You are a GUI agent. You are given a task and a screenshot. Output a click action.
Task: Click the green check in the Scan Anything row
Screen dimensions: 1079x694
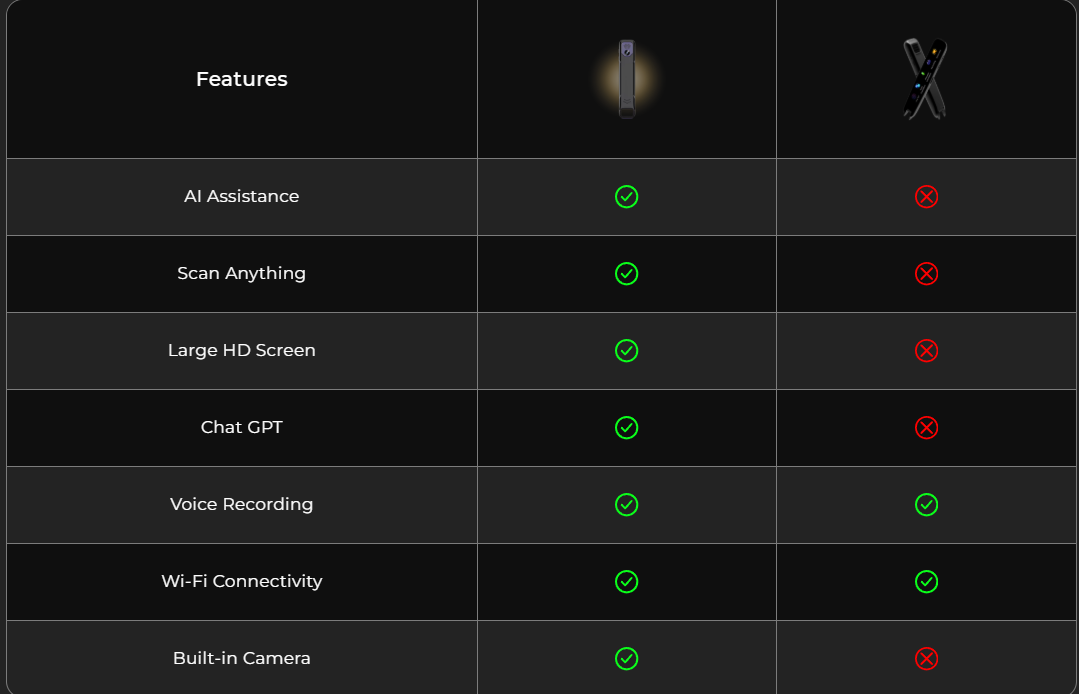point(626,274)
